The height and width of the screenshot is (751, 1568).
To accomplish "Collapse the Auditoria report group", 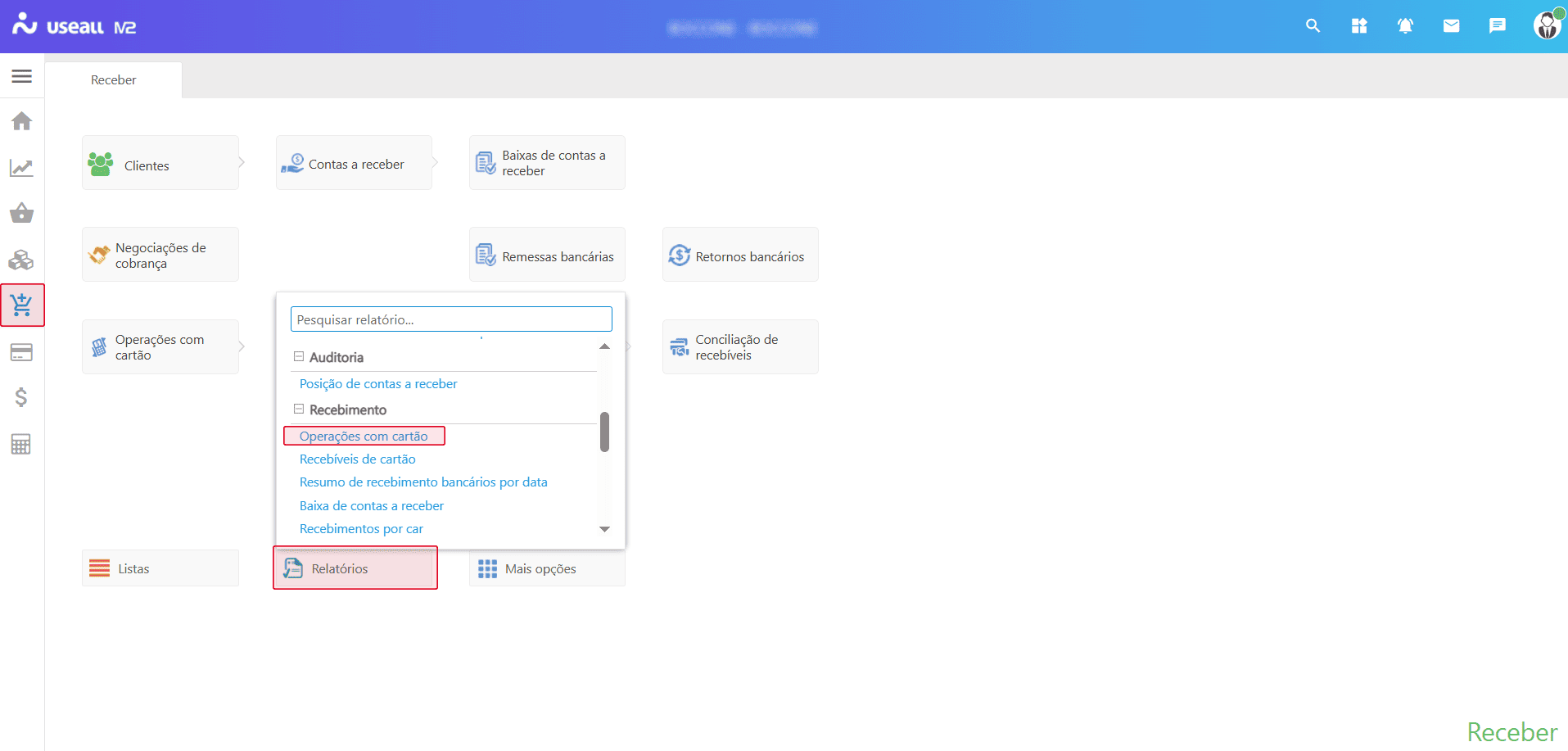I will [299, 357].
